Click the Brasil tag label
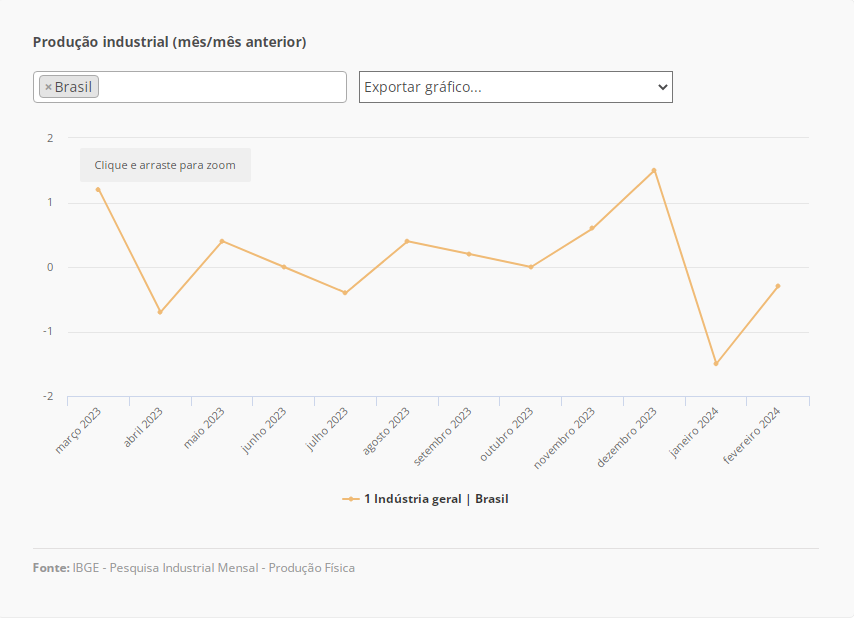This screenshot has height=621, width=854. coord(73,88)
